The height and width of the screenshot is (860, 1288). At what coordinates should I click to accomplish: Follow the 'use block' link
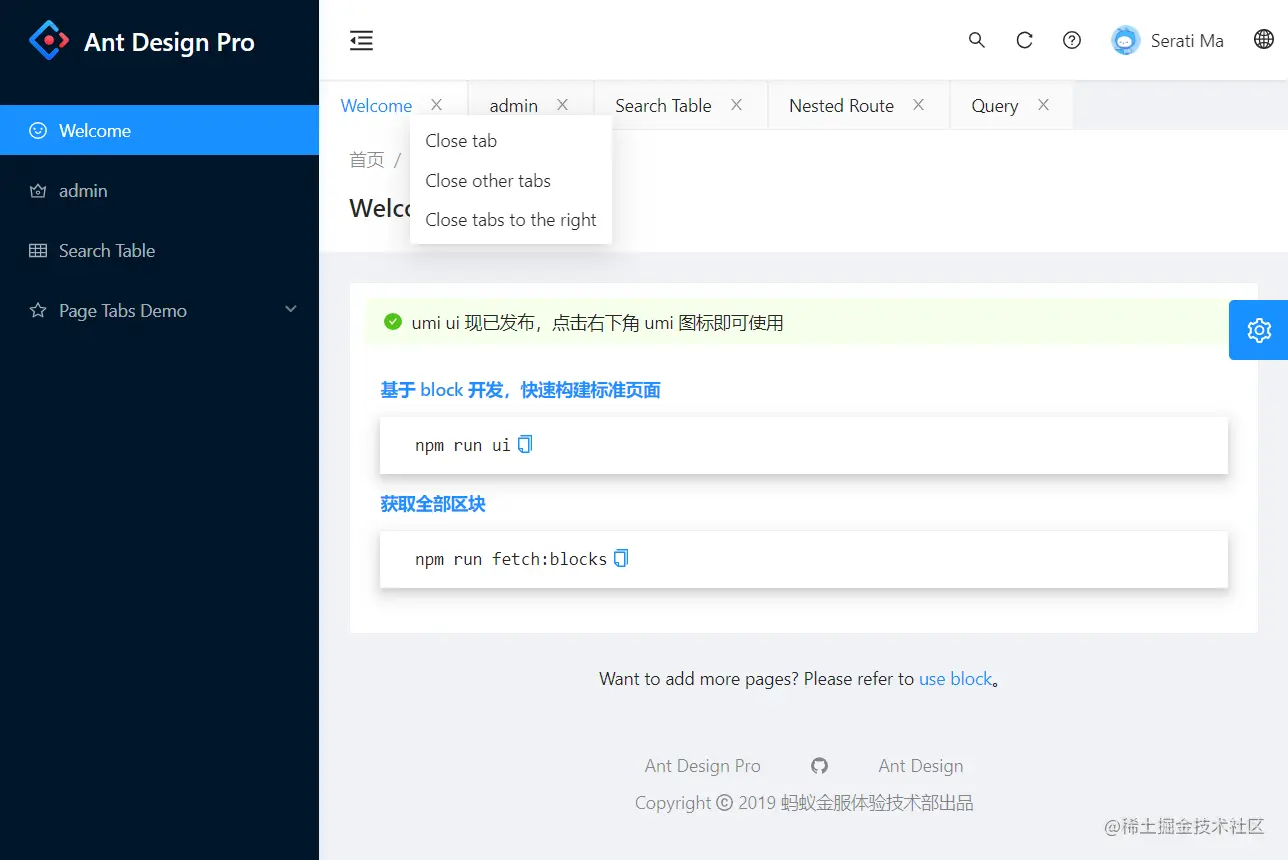[956, 679]
